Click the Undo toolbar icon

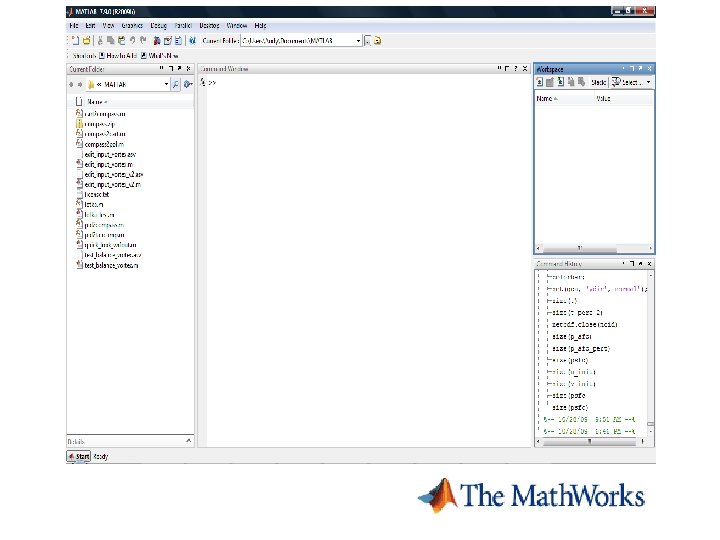(x=133, y=40)
